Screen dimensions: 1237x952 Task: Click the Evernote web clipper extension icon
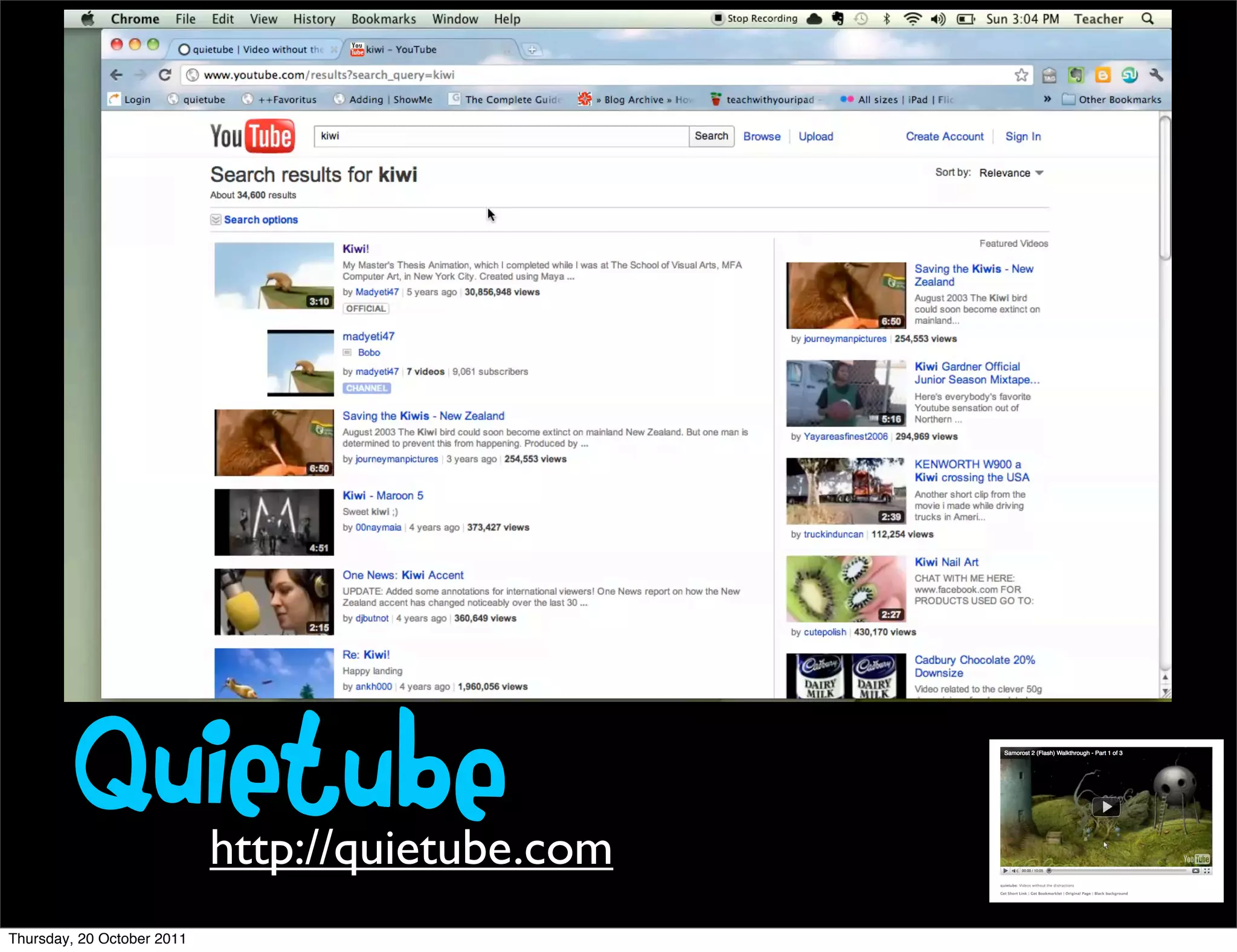(1076, 75)
